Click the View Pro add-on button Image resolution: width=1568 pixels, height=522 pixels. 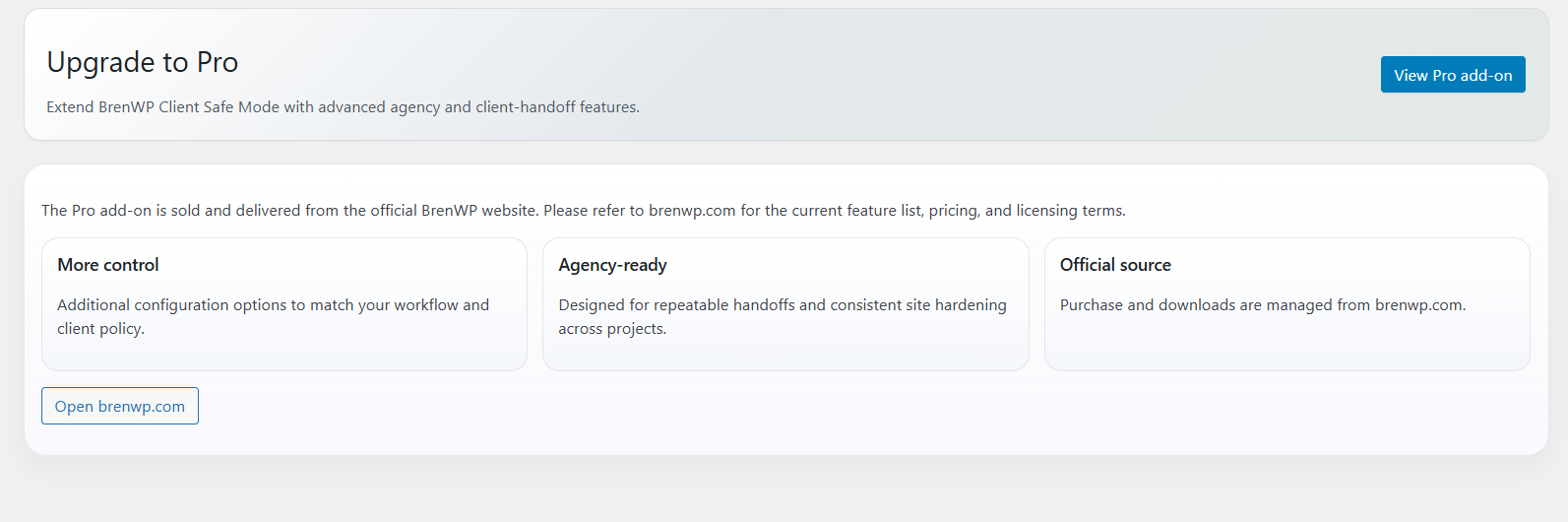click(1452, 75)
